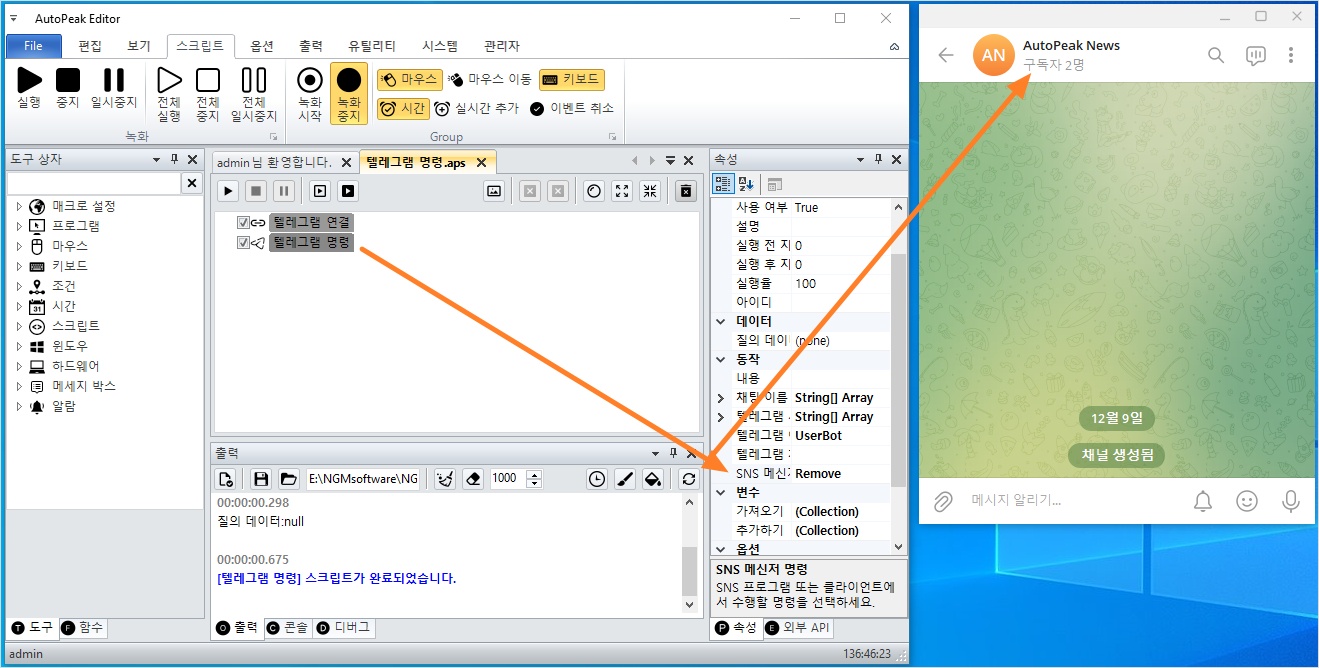Clear toolbox search with X button
The height and width of the screenshot is (668, 1319).
point(192,183)
